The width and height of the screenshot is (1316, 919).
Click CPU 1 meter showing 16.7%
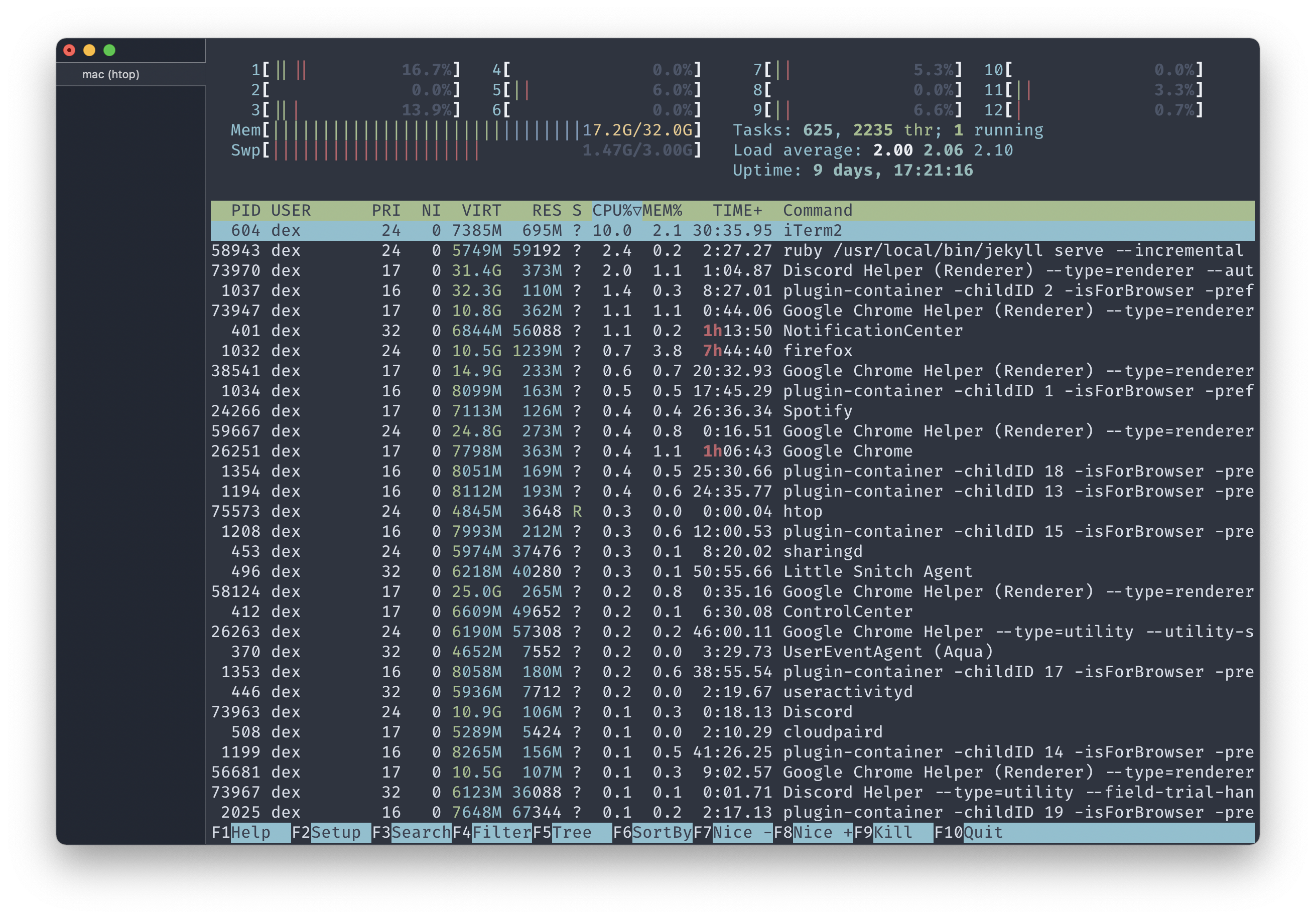[355, 70]
